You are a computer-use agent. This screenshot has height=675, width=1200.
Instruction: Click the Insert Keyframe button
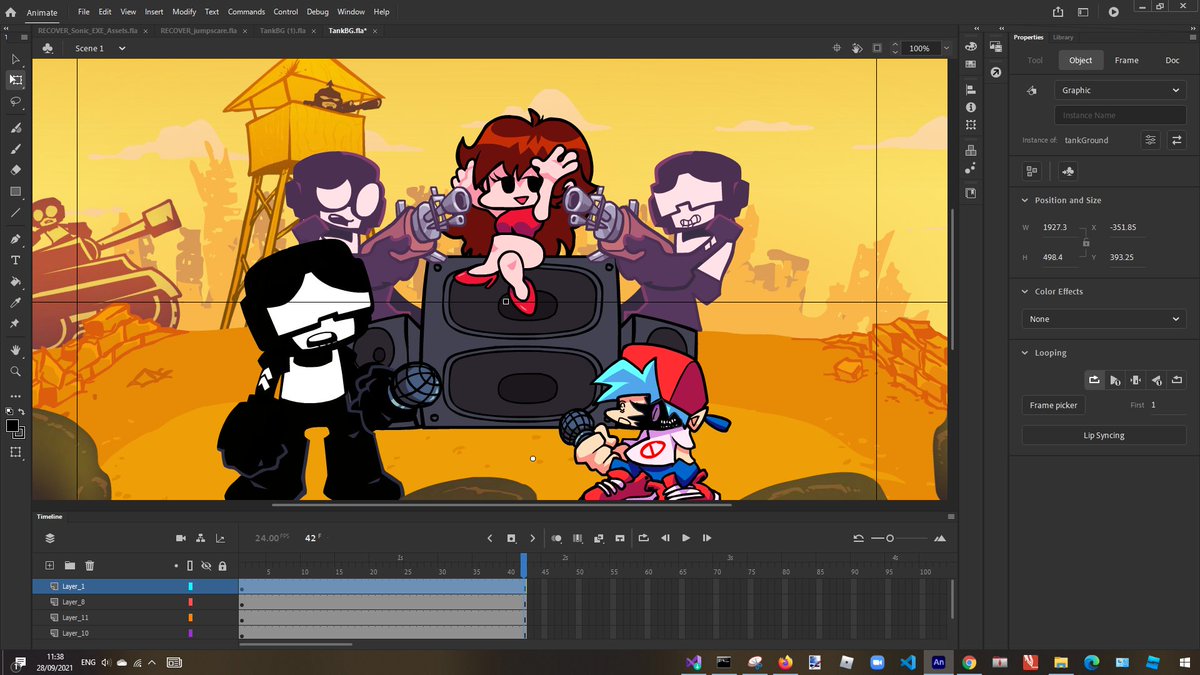tap(511, 538)
